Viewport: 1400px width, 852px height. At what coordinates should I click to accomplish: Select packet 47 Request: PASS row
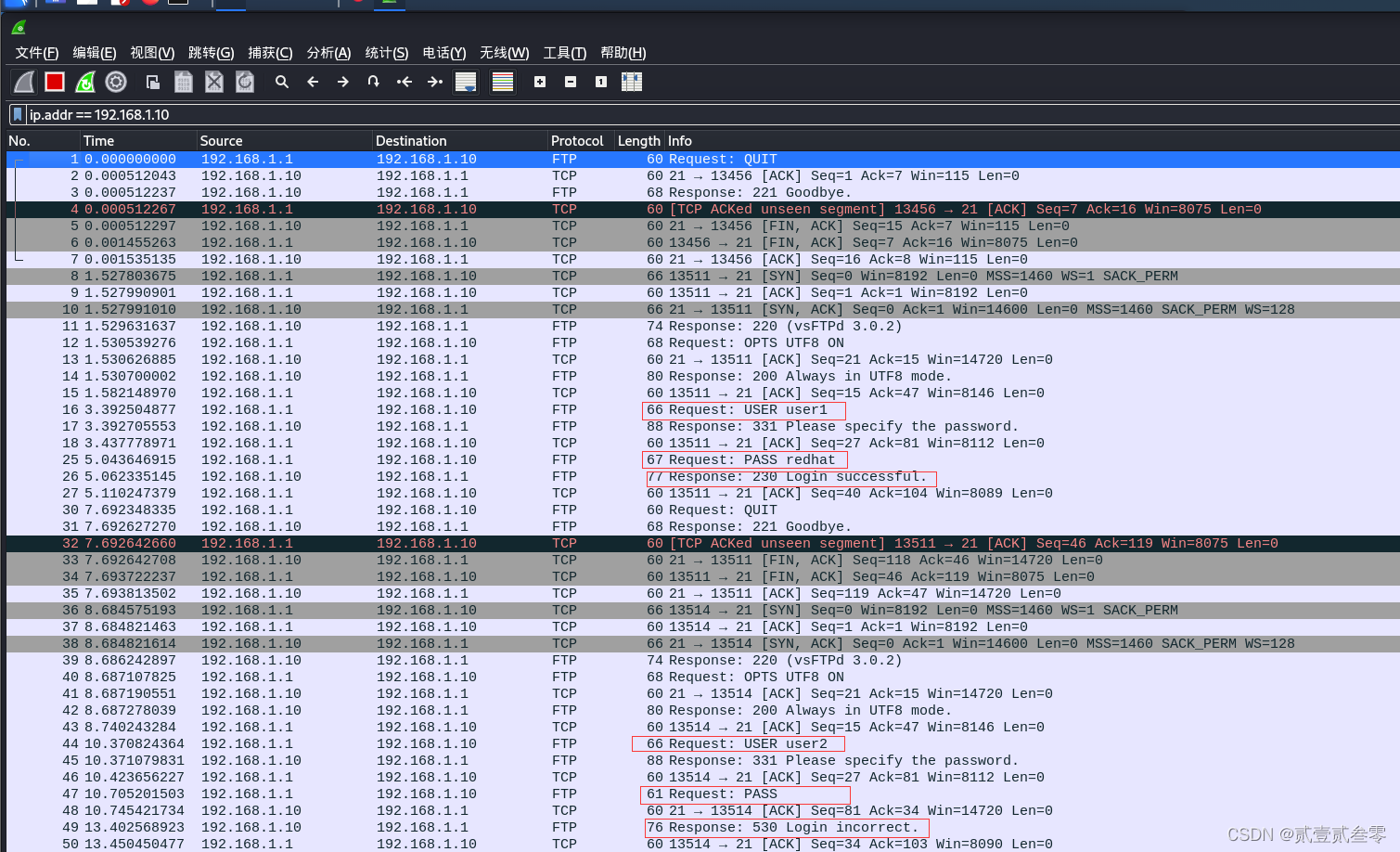(x=702, y=794)
